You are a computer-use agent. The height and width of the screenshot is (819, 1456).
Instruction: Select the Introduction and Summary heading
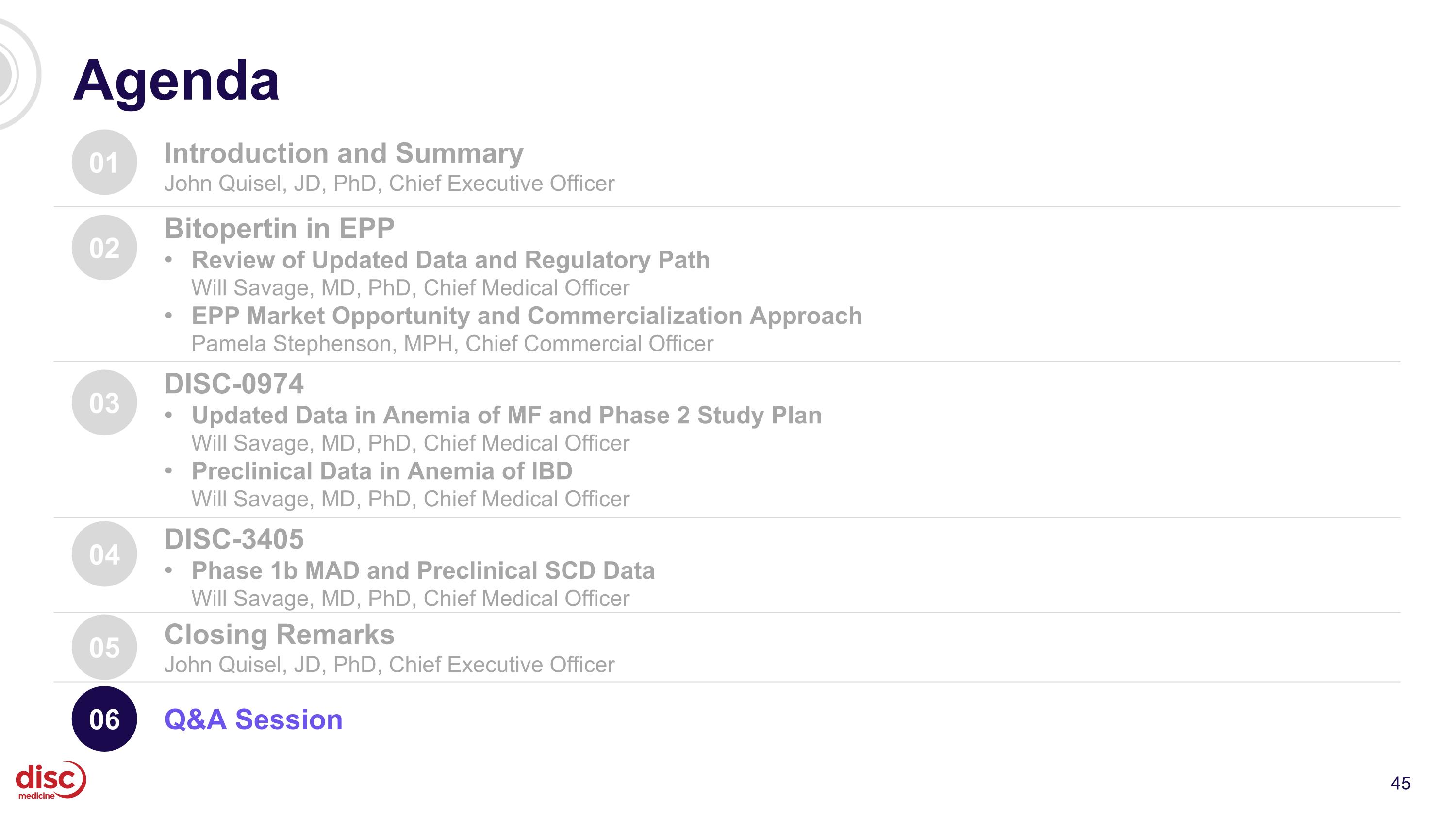(x=344, y=154)
